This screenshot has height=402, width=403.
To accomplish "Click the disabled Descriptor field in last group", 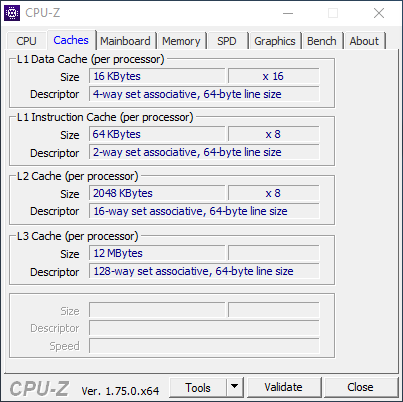I will click(x=204, y=328).
